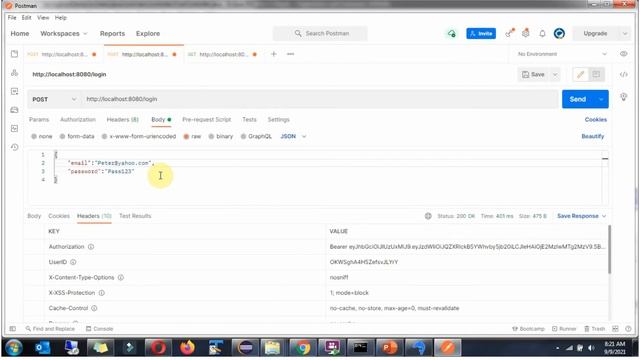This screenshot has width=640, height=360.
Task: Show info for X-Content-Type-Options header
Action: click(x=121, y=278)
